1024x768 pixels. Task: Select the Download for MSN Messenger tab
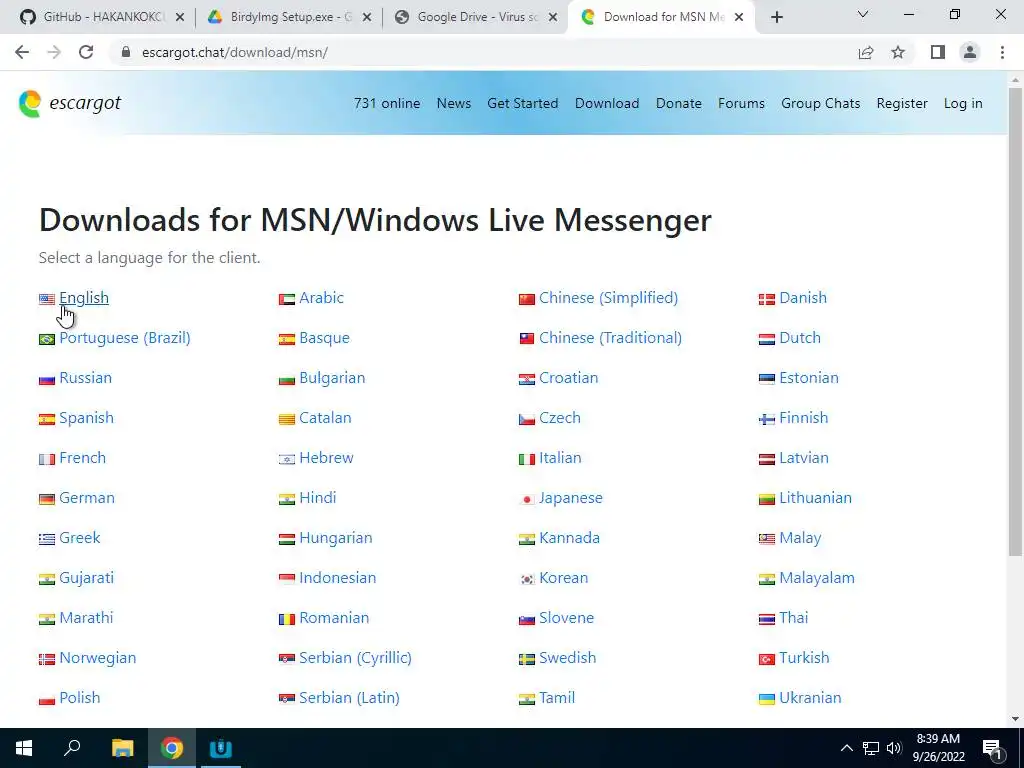pos(662,17)
